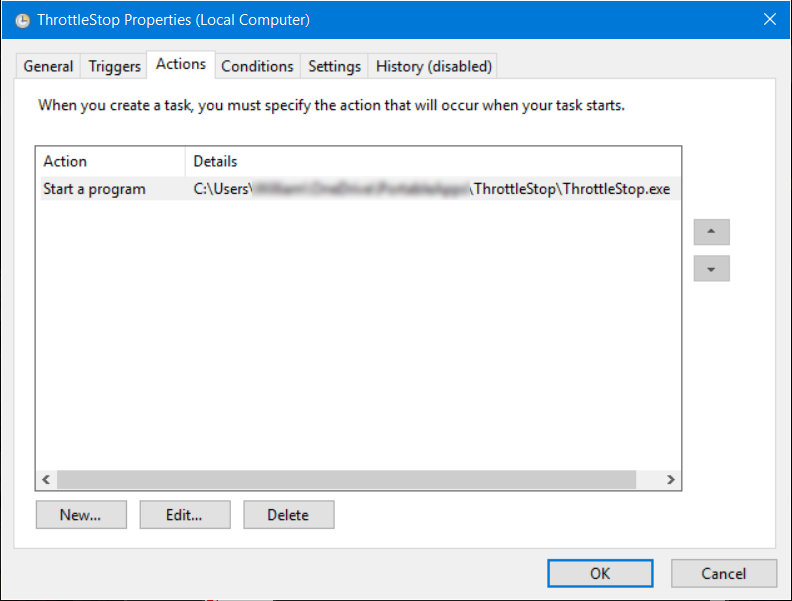Move action down with arrow button

711,268
